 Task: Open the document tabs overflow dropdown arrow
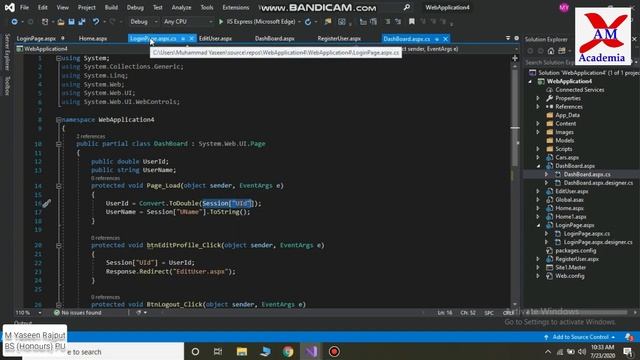click(508, 38)
